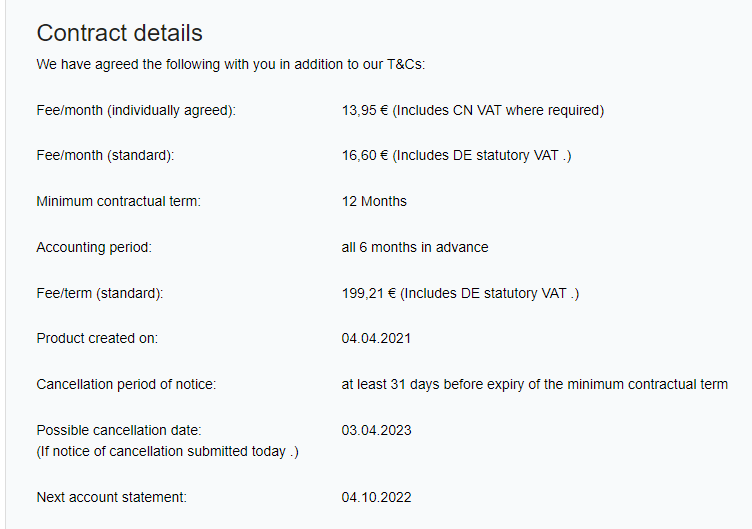Click the Minimum contractual term label
Screen dimensions: 752x529
(x=118, y=201)
